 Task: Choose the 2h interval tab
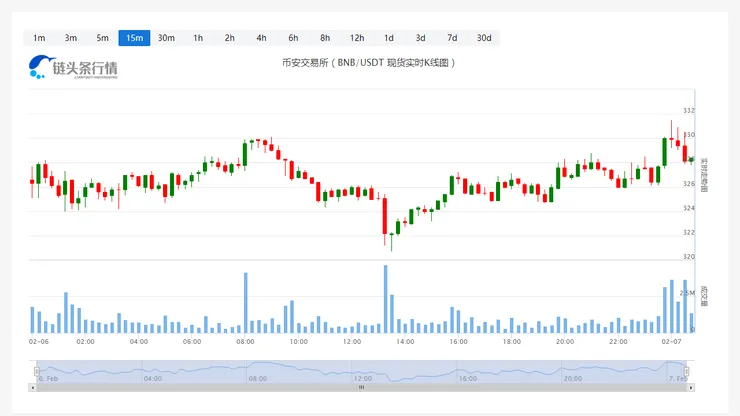pyautogui.click(x=230, y=38)
